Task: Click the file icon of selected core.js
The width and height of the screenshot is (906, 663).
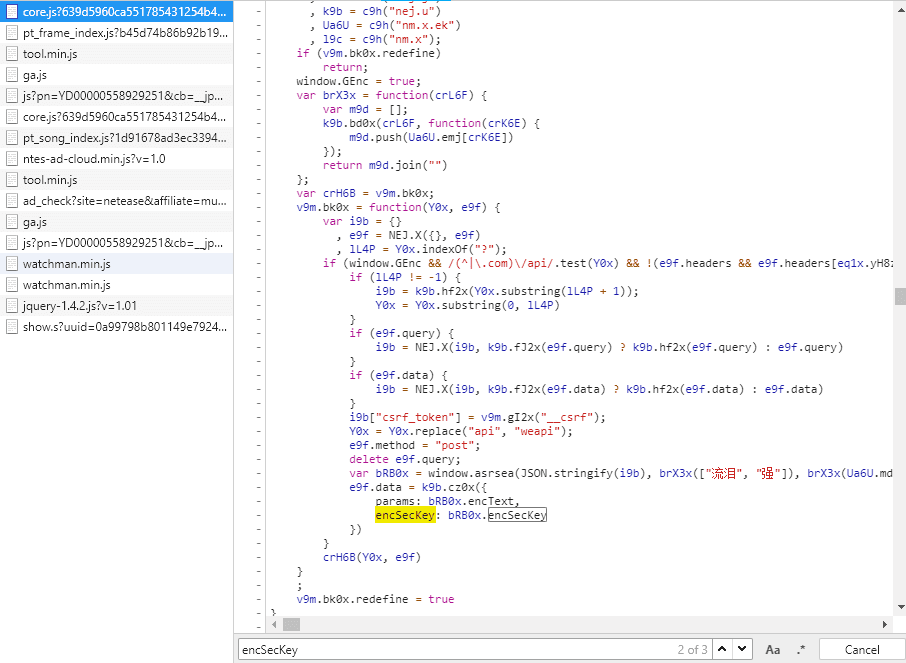Action: (x=12, y=12)
